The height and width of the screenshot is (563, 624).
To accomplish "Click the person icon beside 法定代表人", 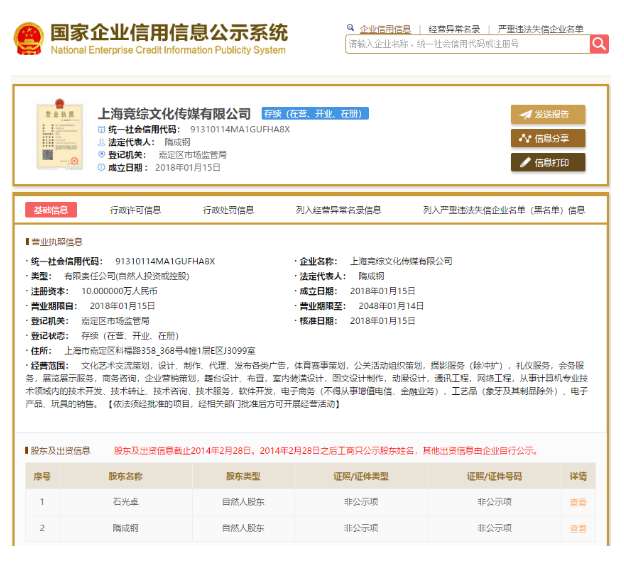I will pos(101,142).
